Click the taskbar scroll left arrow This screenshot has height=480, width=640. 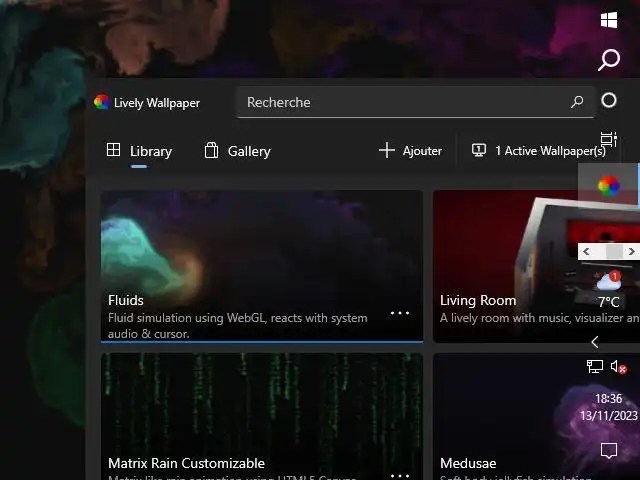[x=587, y=251]
